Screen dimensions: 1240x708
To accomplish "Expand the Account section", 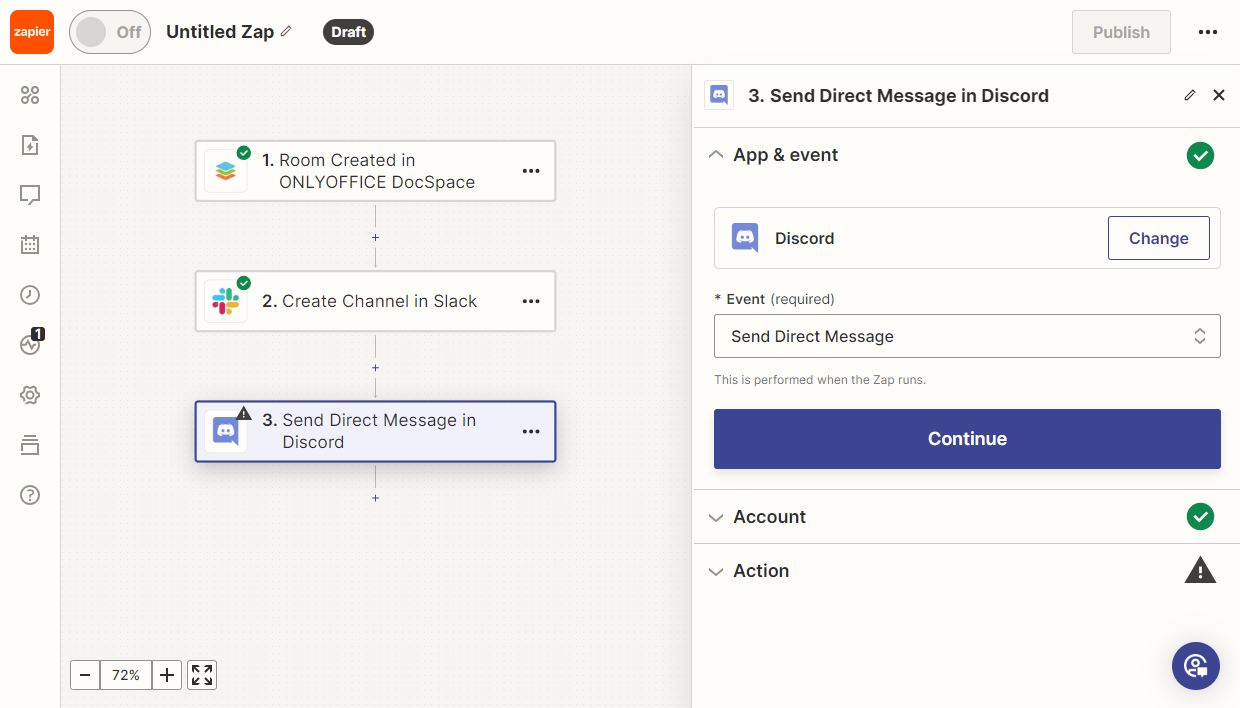I will 769,517.
